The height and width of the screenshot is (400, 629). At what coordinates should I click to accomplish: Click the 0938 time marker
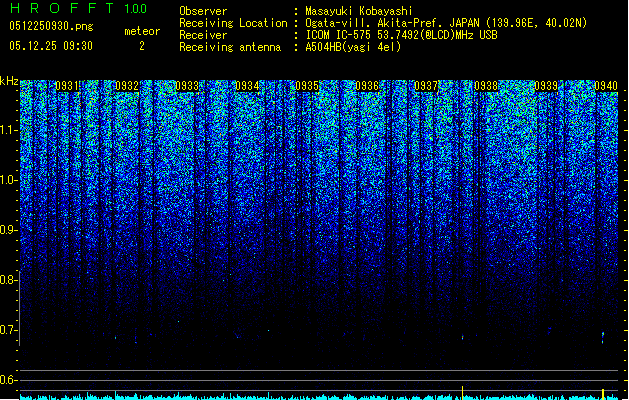click(486, 86)
